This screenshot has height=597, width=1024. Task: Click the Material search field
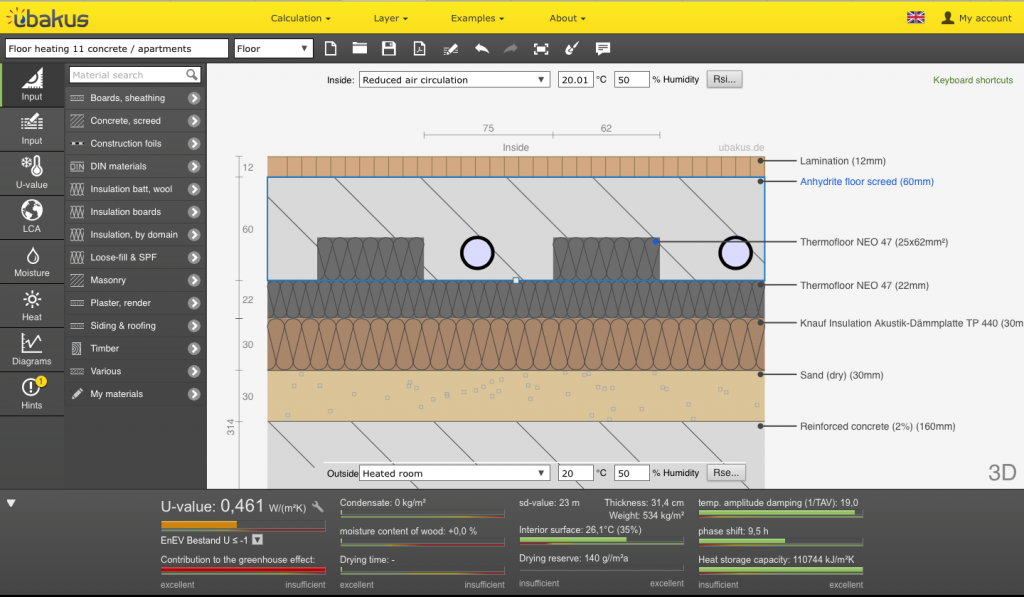pyautogui.click(x=127, y=75)
